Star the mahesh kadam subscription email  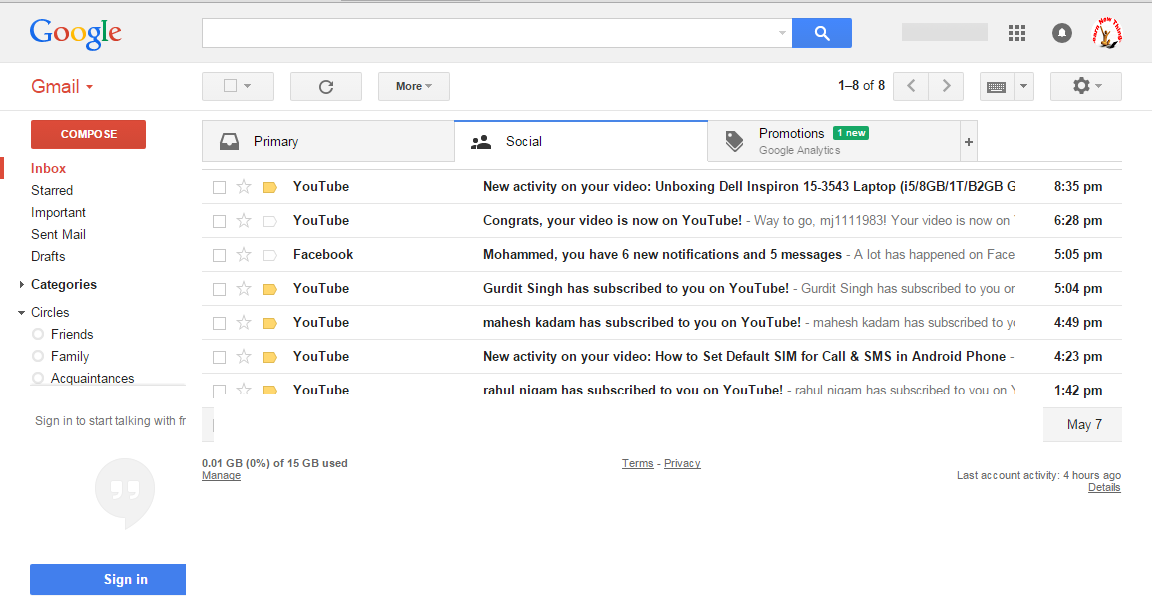pyautogui.click(x=244, y=323)
